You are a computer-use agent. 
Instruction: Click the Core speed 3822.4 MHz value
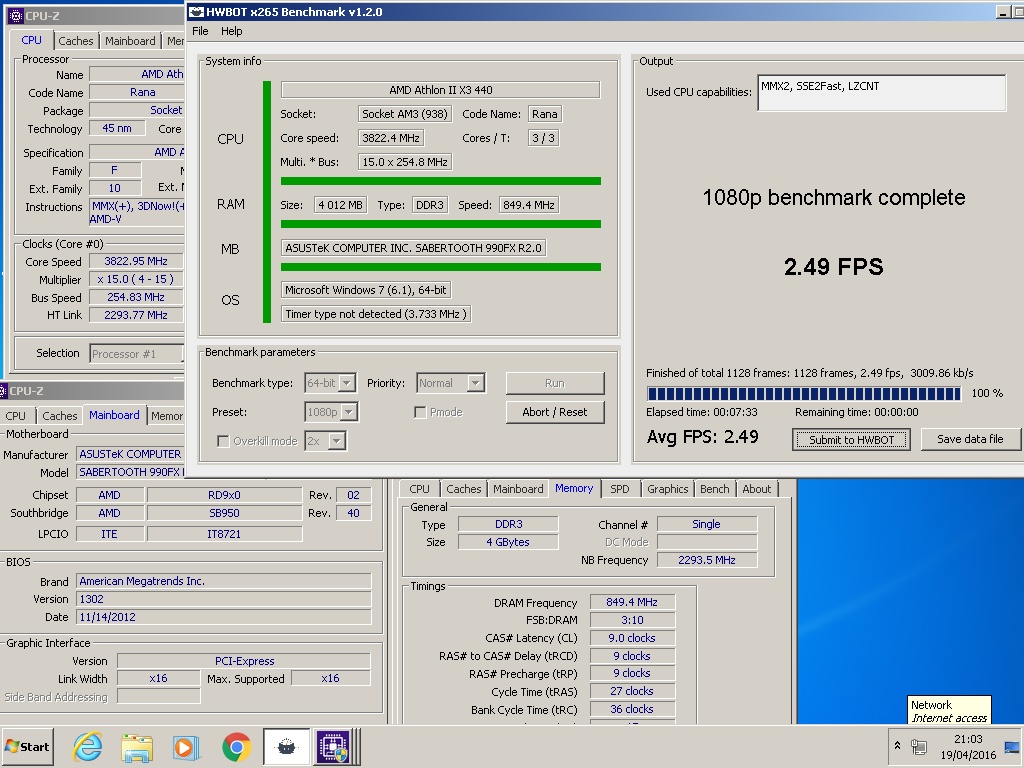pyautogui.click(x=391, y=138)
